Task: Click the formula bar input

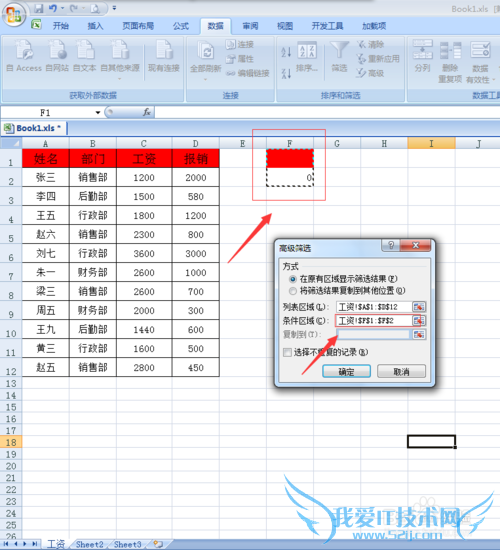Action: [327, 112]
